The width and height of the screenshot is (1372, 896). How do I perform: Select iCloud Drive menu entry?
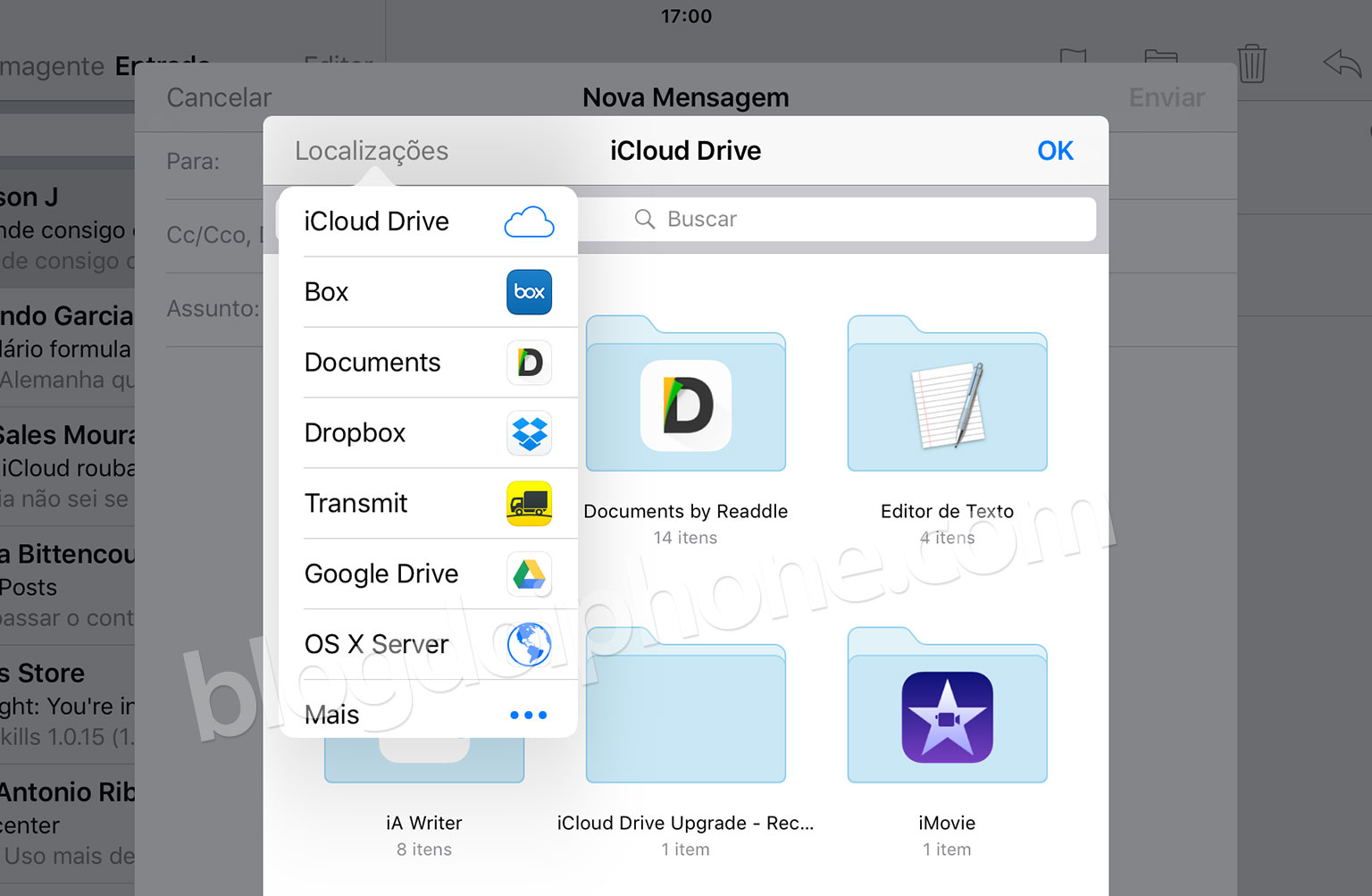point(428,222)
